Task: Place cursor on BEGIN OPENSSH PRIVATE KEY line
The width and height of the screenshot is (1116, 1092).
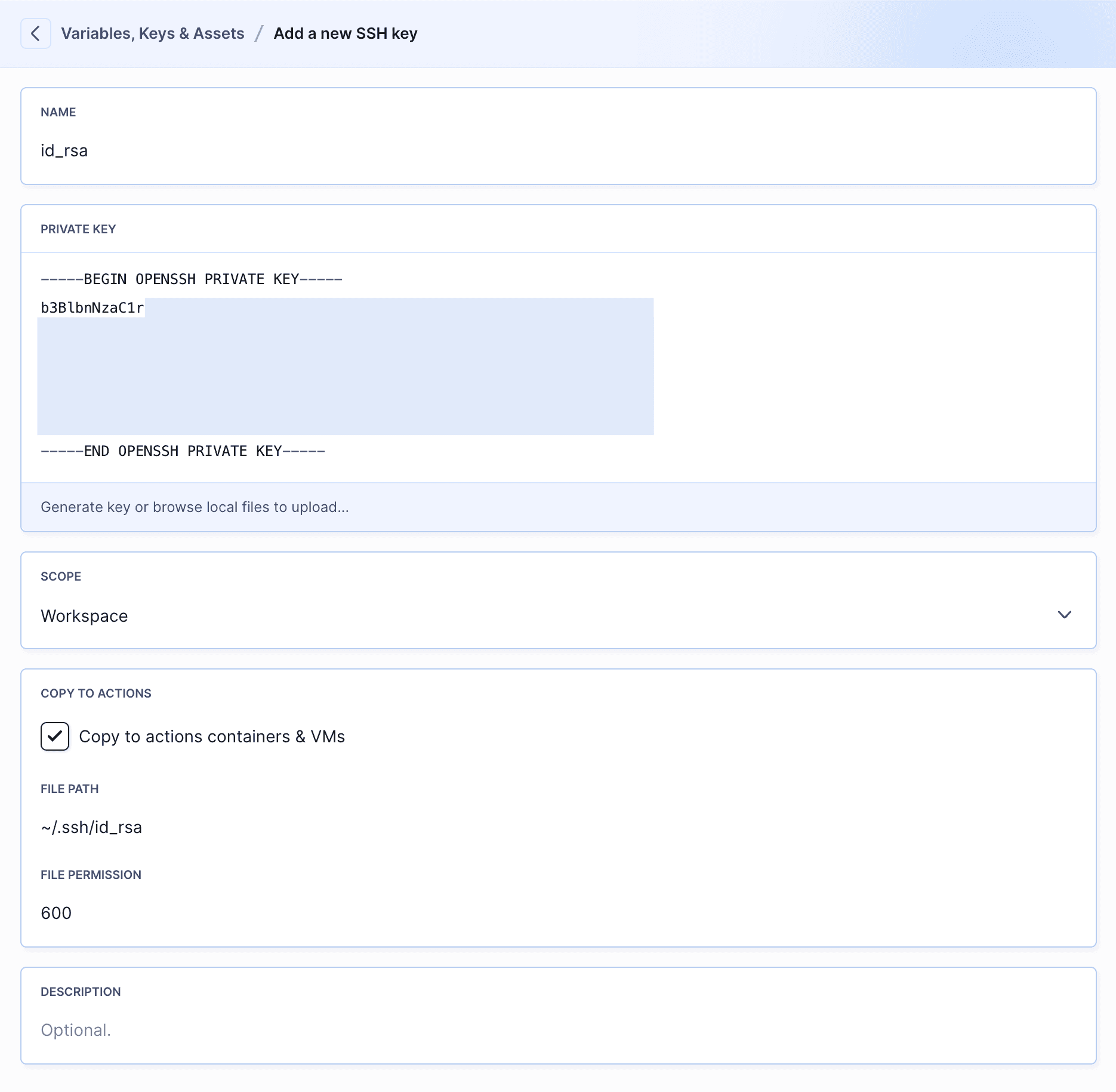Action: click(x=191, y=279)
